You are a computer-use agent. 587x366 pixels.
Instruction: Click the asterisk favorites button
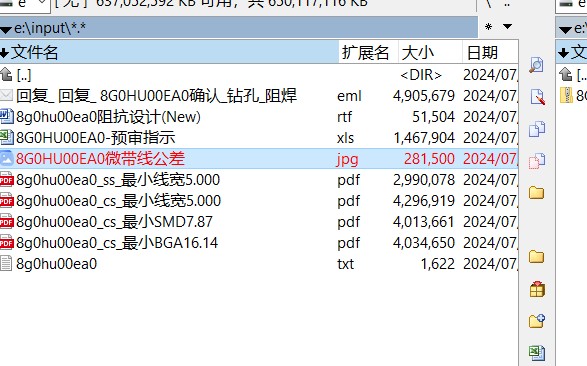coord(488,27)
